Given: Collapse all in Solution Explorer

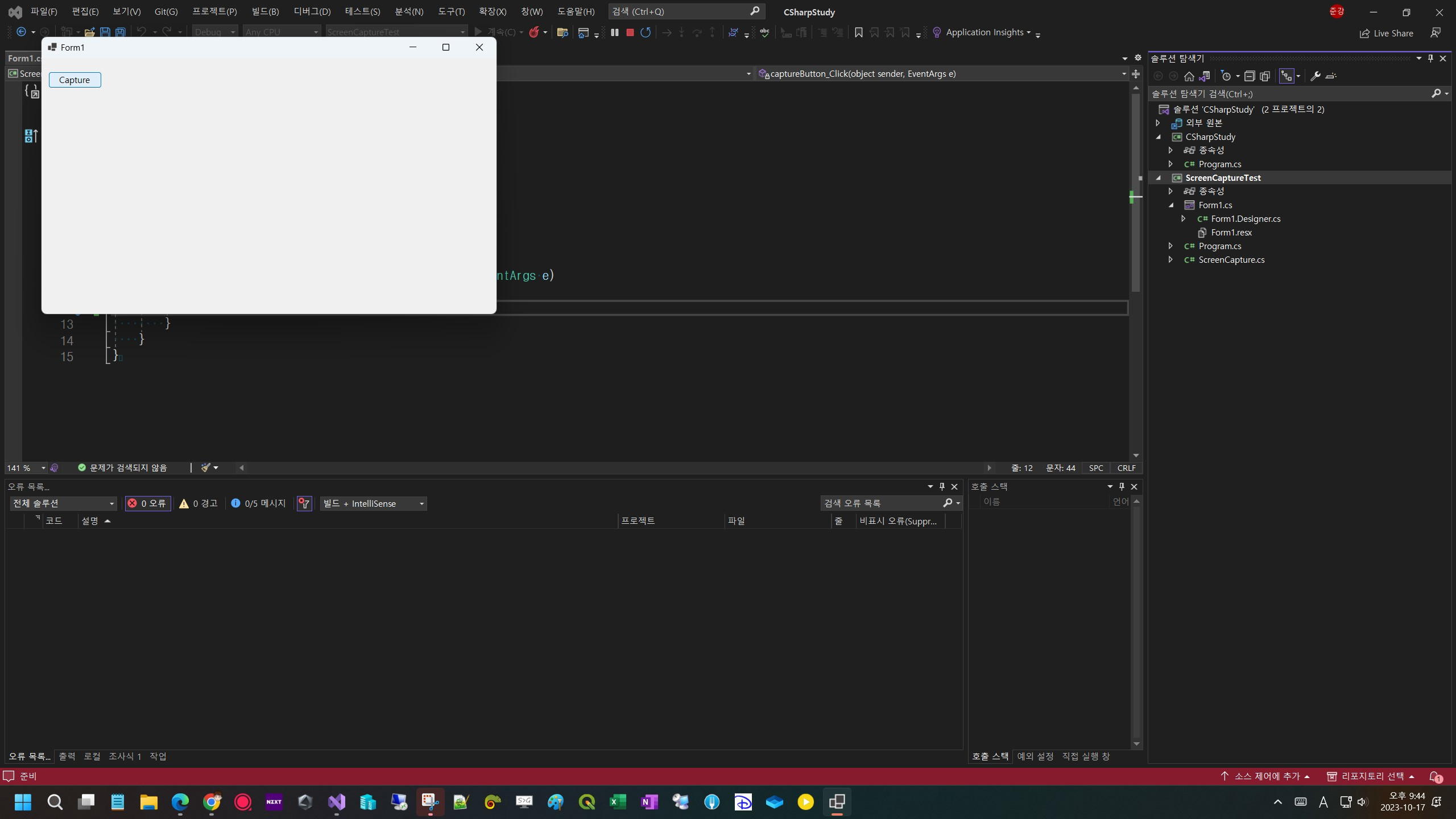Looking at the screenshot, I should pyautogui.click(x=1249, y=76).
